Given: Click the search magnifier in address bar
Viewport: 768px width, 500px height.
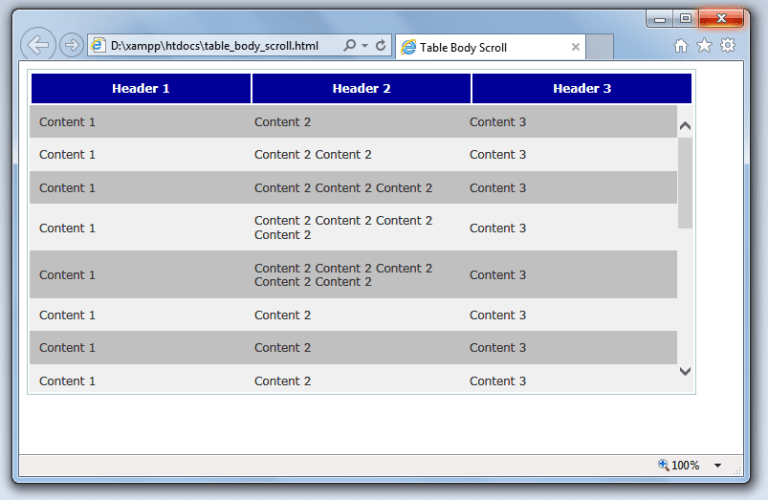Looking at the screenshot, I should [349, 46].
